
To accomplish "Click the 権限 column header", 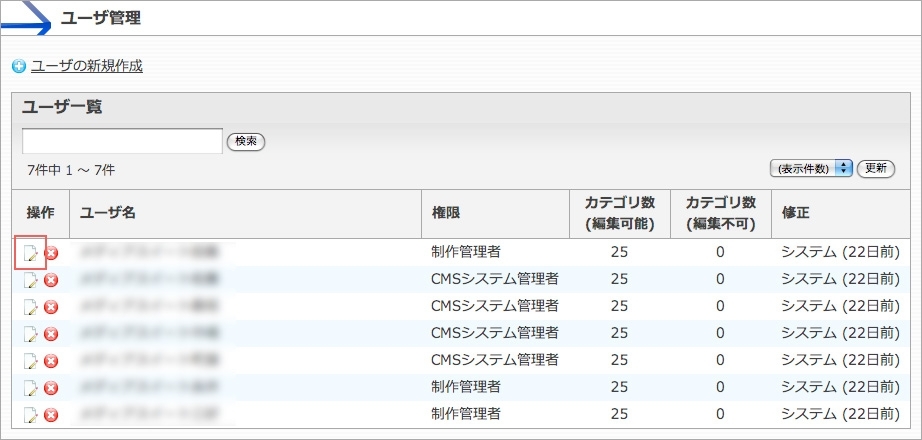I will pos(446,213).
